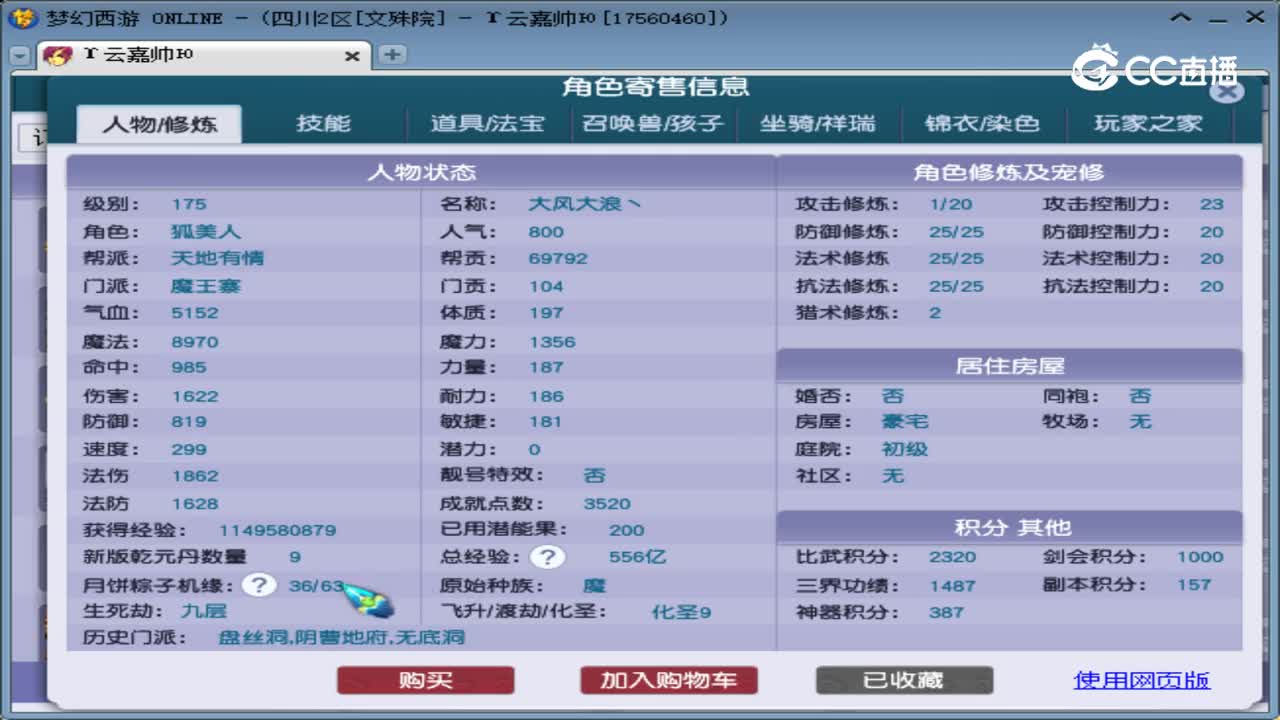The image size is (1280, 720).
Task: Click the 积分 其他 section header
Action: pos(1009,528)
